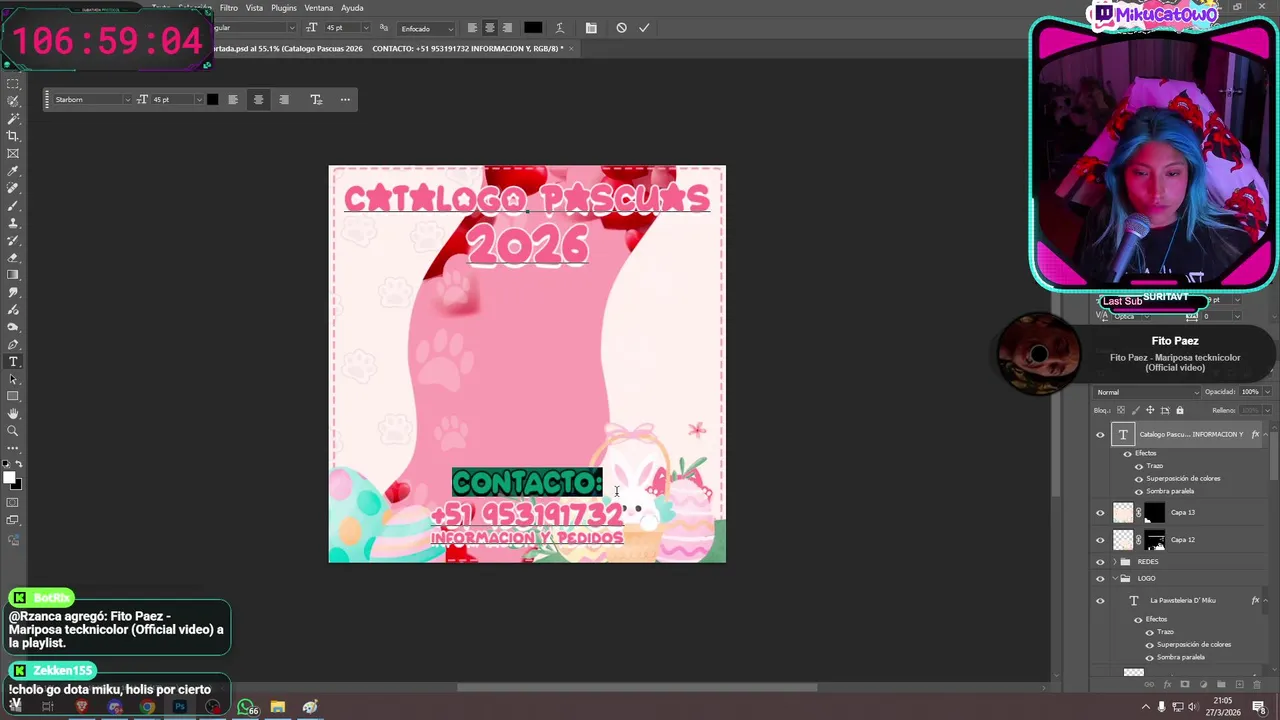Open the Vista menu
The height and width of the screenshot is (720, 1280).
pos(255,8)
